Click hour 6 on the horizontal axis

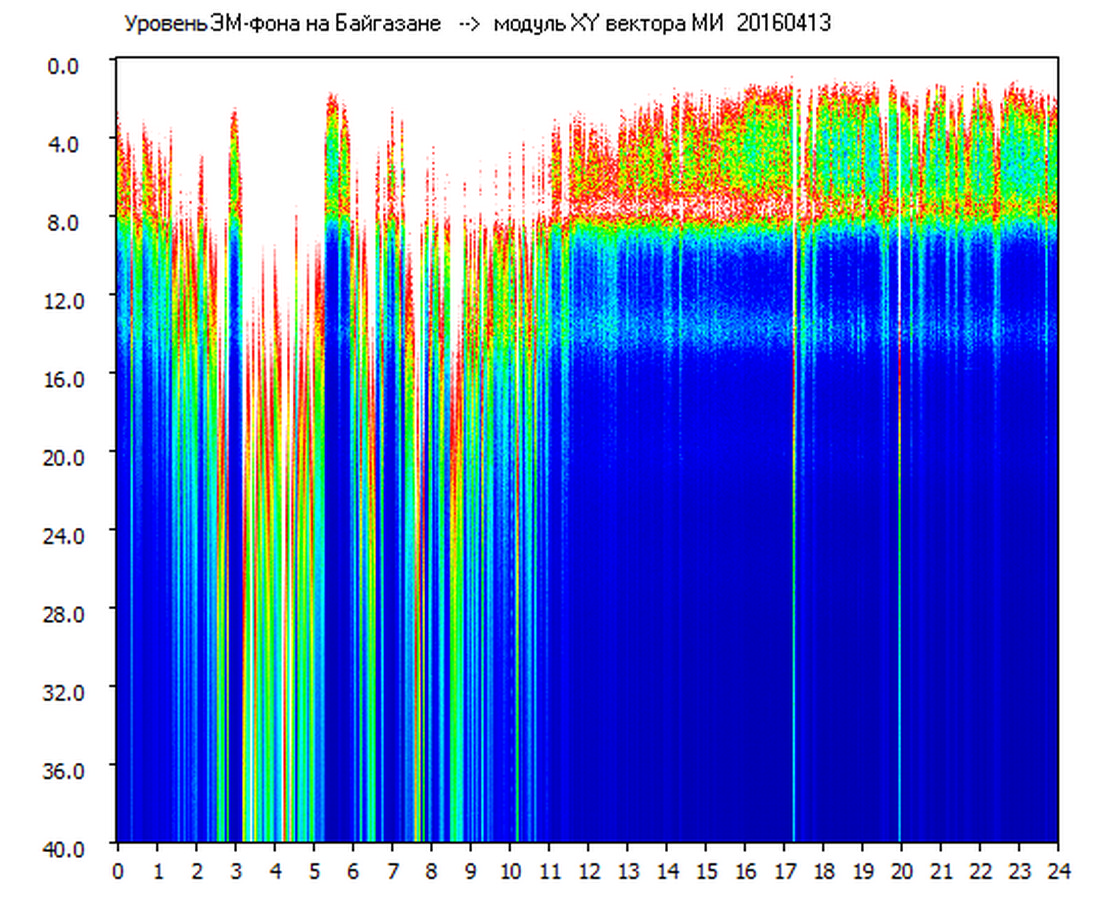point(353,870)
